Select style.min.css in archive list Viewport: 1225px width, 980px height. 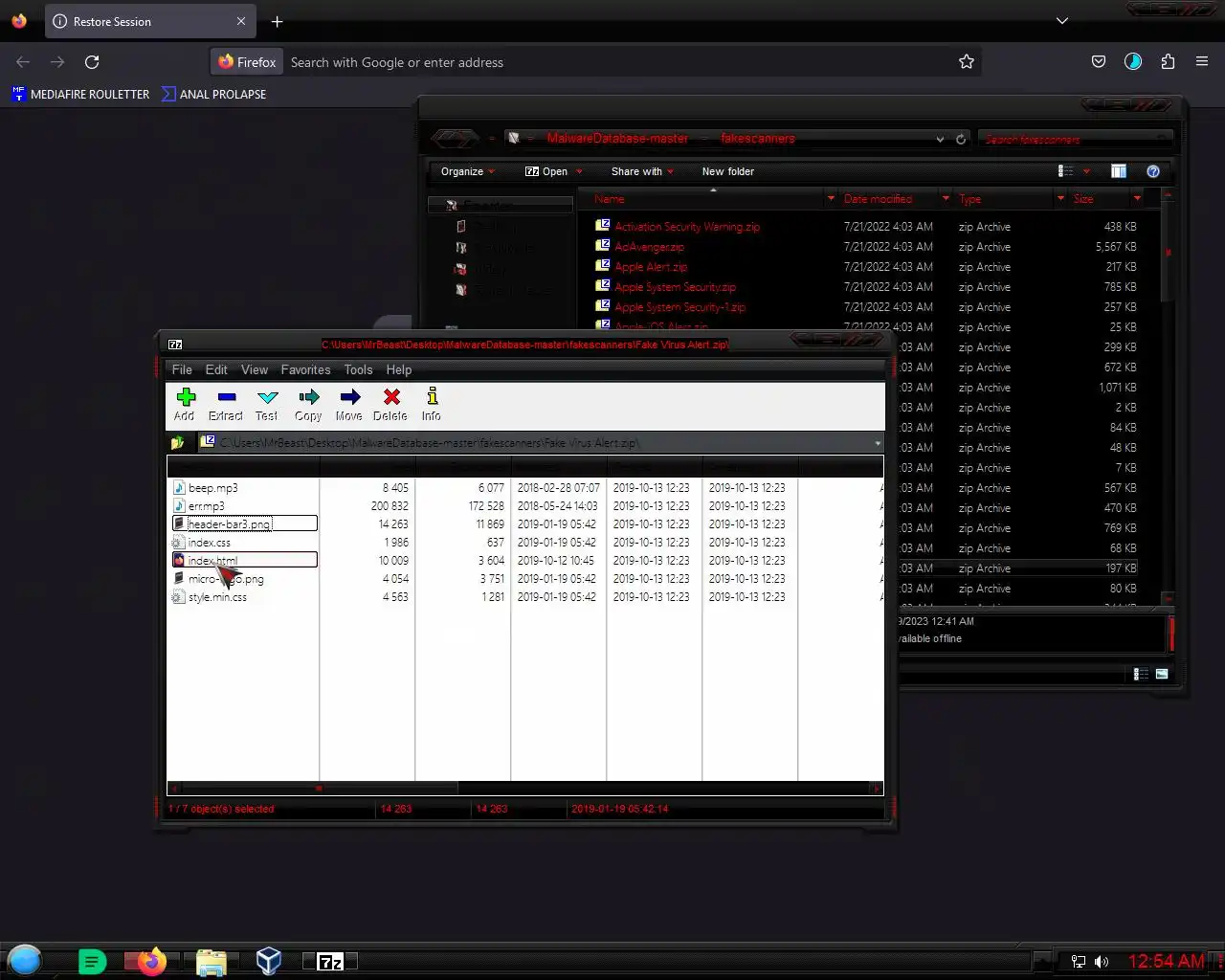pos(217,597)
